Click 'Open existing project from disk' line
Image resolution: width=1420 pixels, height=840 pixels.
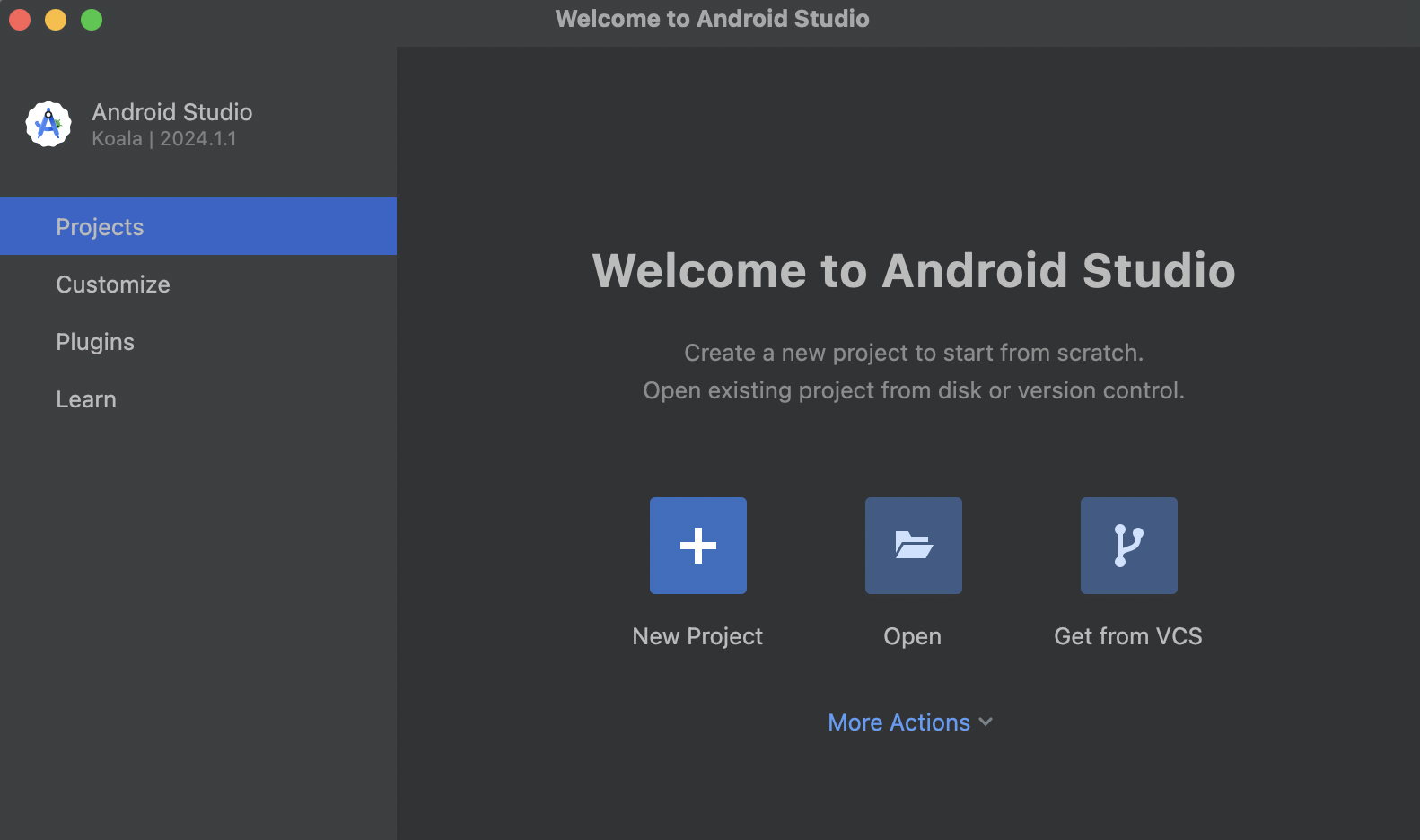(x=914, y=390)
